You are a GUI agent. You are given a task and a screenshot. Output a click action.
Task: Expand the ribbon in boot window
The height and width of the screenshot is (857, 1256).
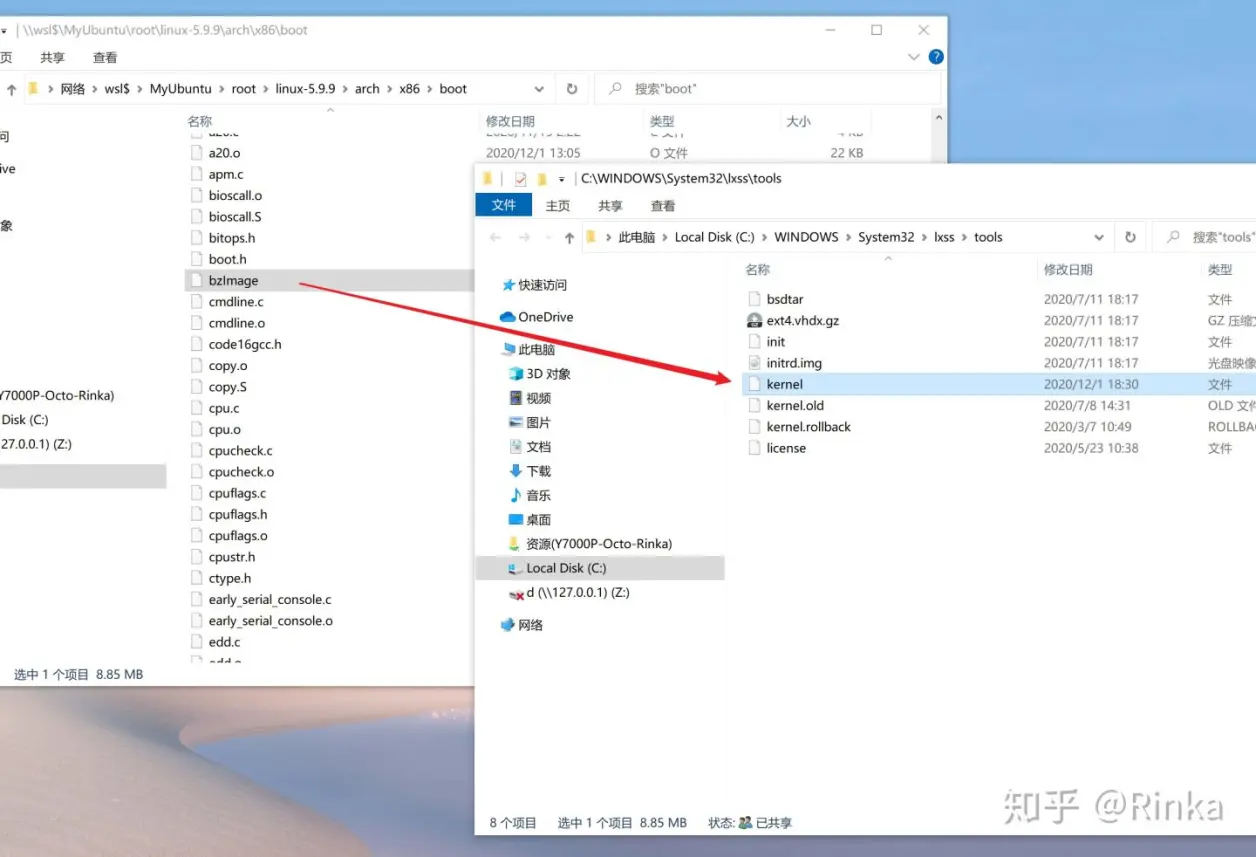913,57
